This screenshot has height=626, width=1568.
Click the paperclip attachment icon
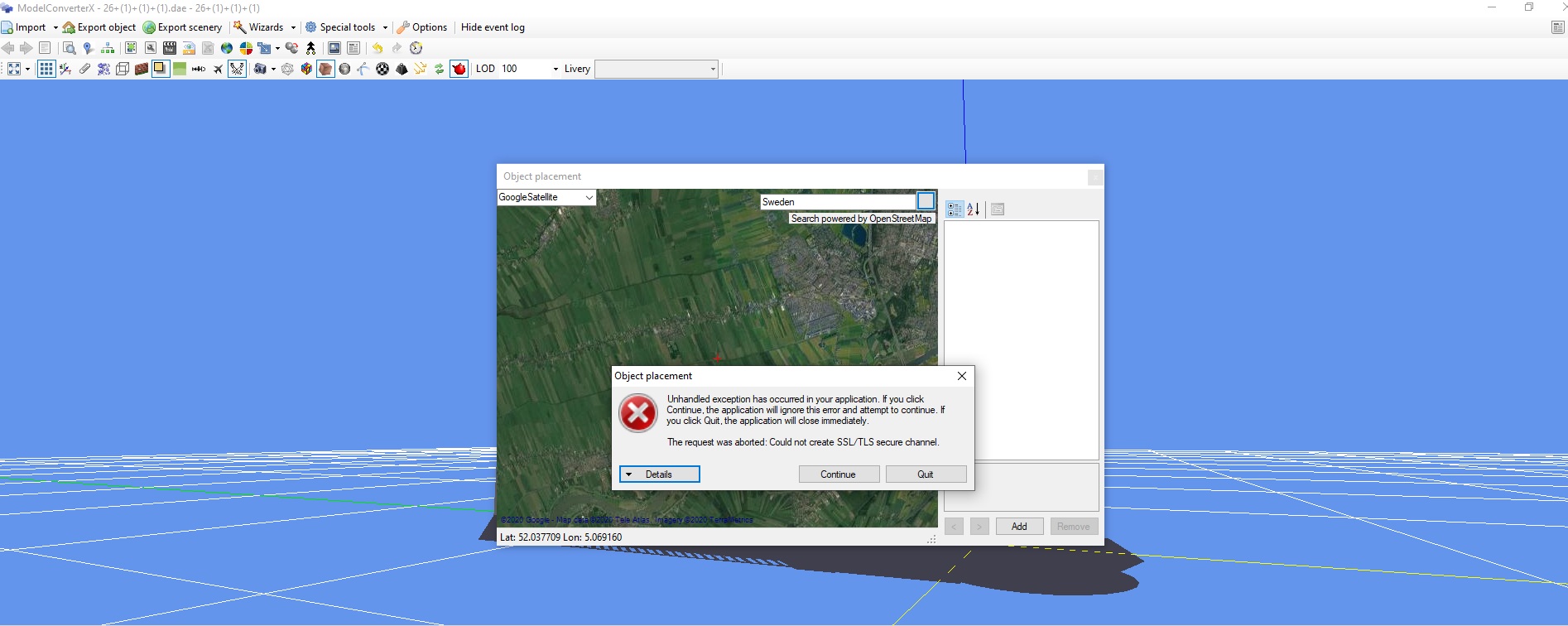[84, 69]
